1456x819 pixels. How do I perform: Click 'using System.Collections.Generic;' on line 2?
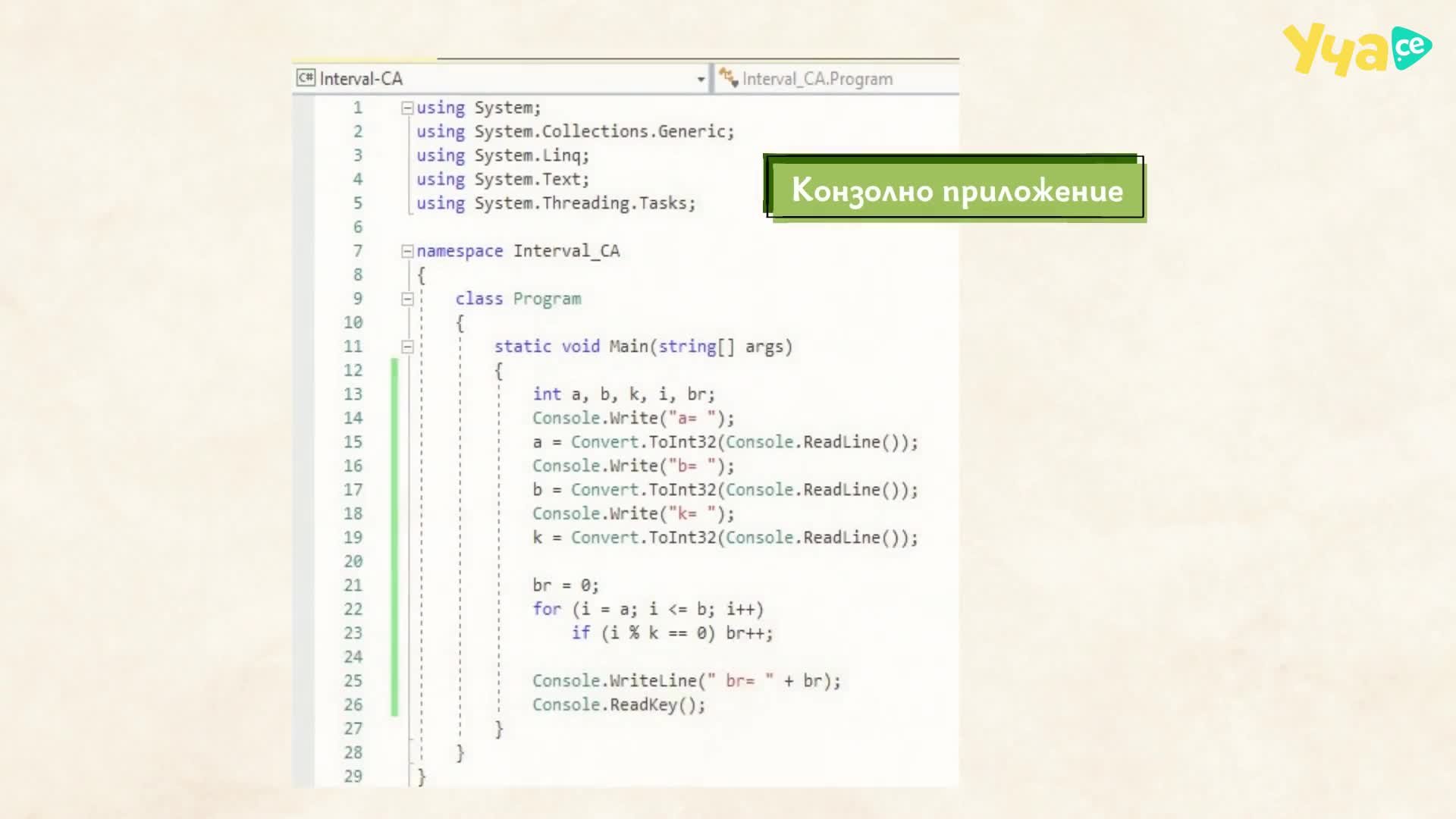(x=575, y=132)
